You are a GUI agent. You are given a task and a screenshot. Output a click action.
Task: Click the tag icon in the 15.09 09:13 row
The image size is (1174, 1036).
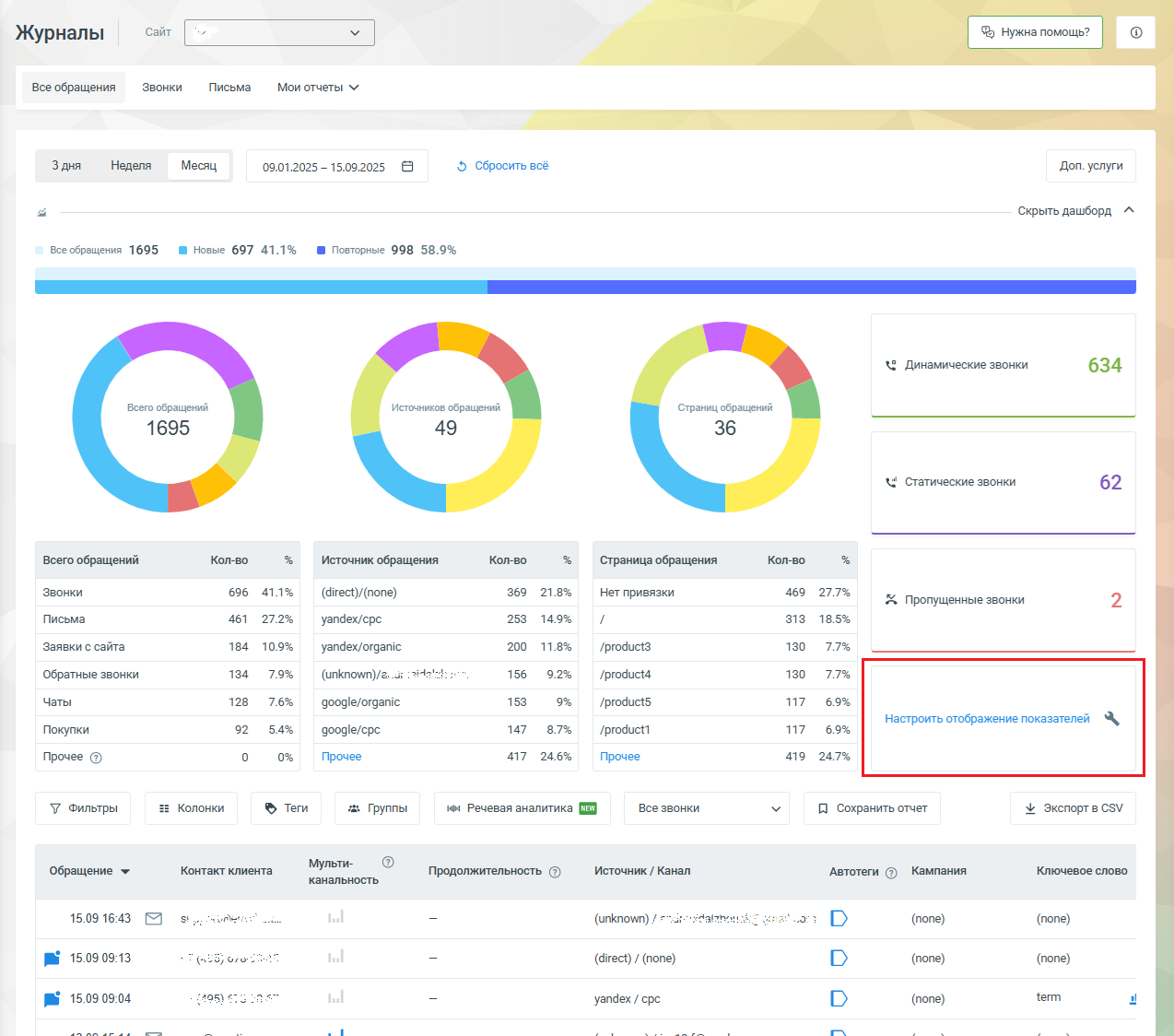click(x=839, y=959)
